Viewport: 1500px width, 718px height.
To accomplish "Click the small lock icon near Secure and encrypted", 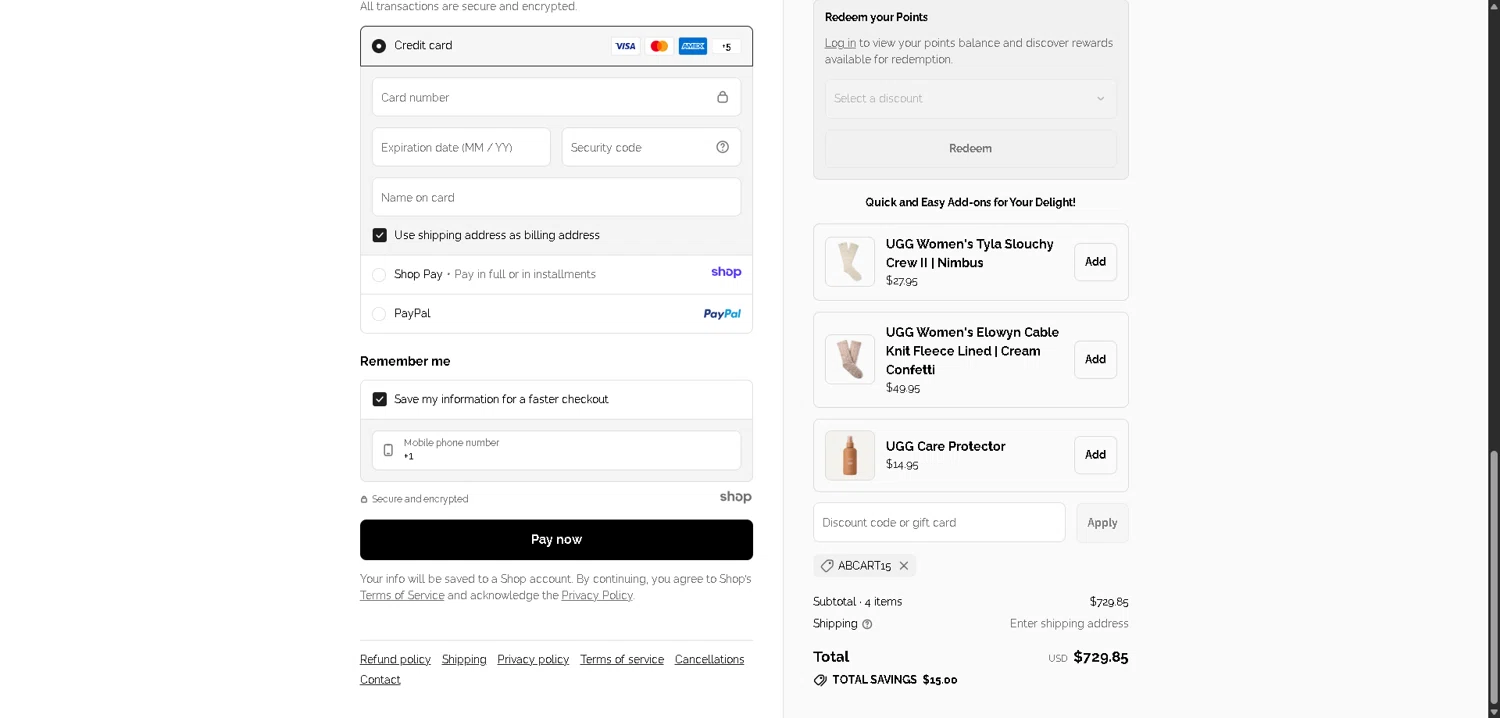I will [364, 499].
